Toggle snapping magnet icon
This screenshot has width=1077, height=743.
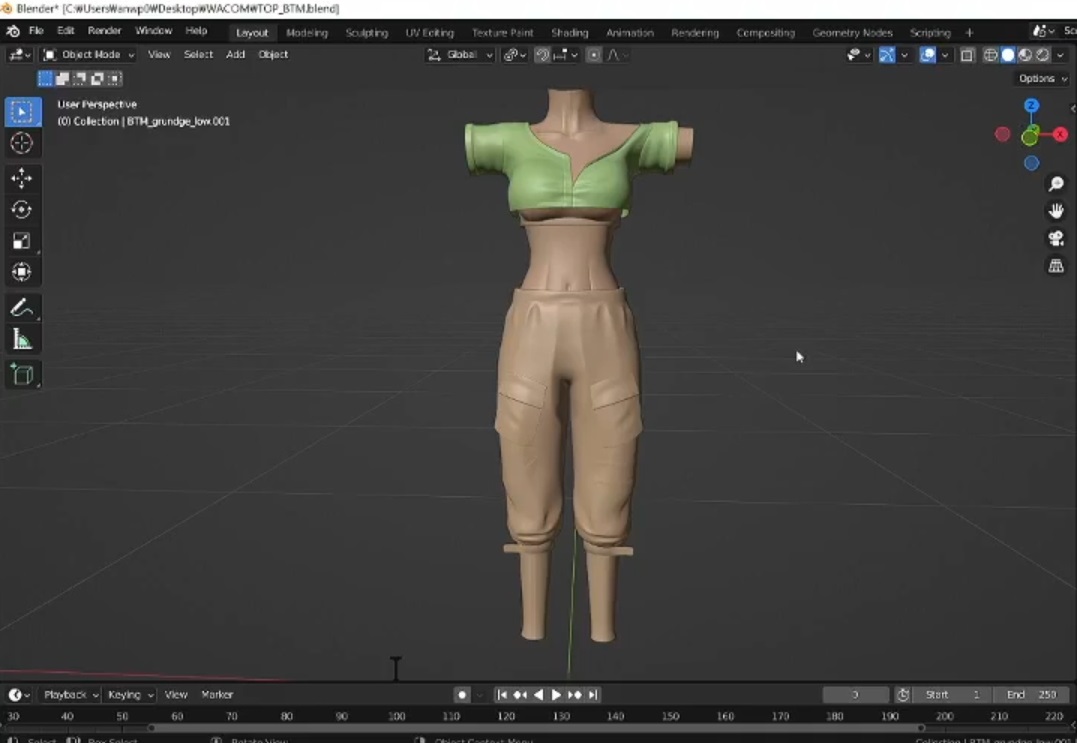[x=542, y=55]
